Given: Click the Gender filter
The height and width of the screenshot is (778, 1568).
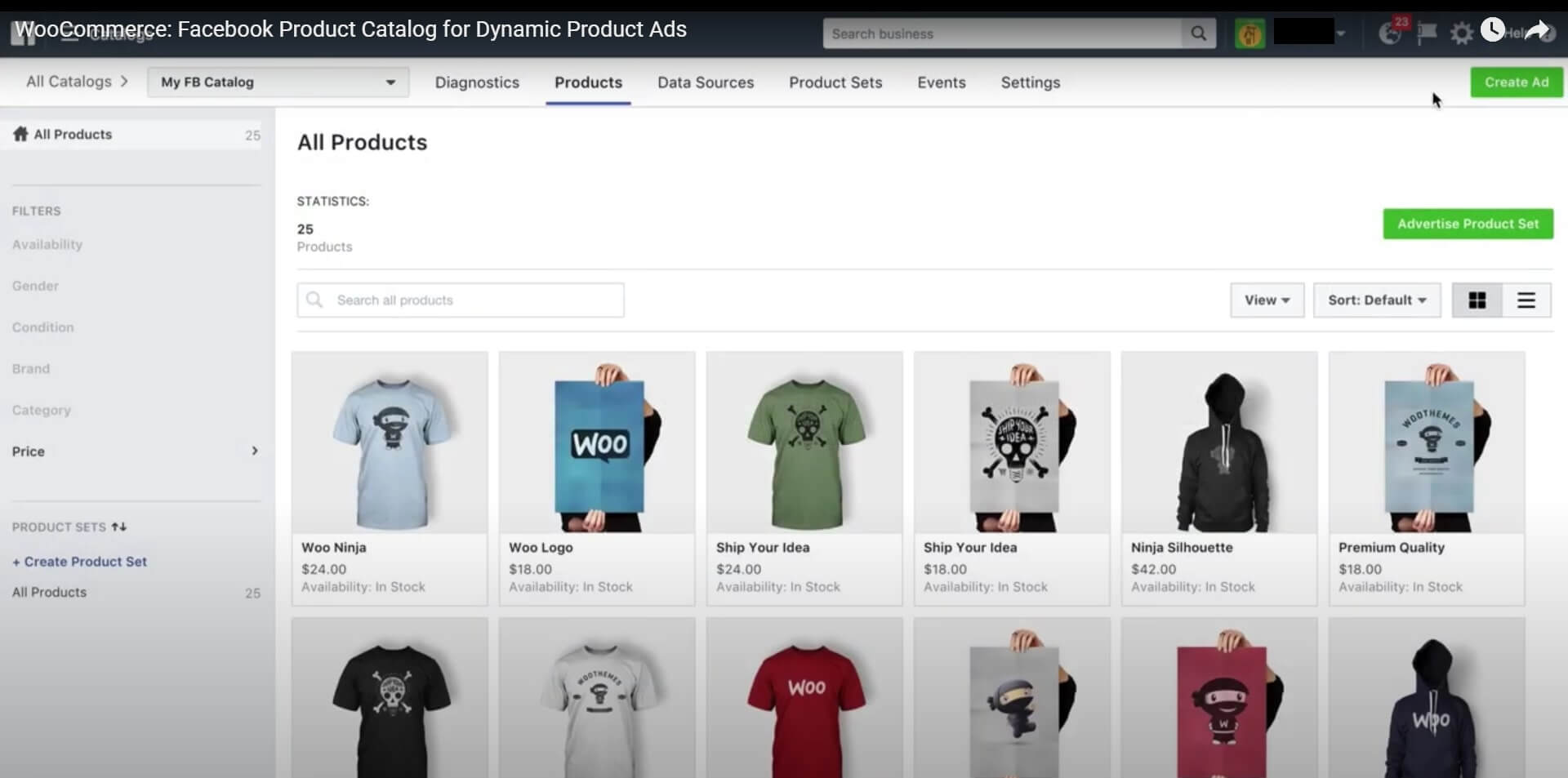Looking at the screenshot, I should click(35, 286).
